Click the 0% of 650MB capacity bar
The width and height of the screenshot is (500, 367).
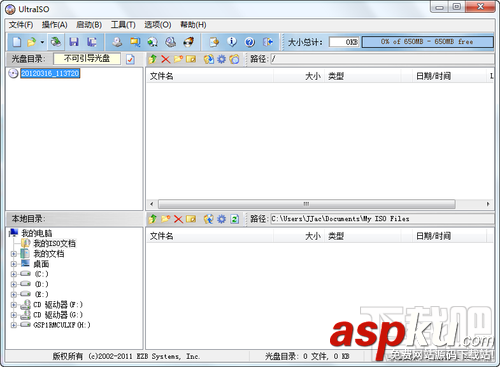(x=427, y=42)
